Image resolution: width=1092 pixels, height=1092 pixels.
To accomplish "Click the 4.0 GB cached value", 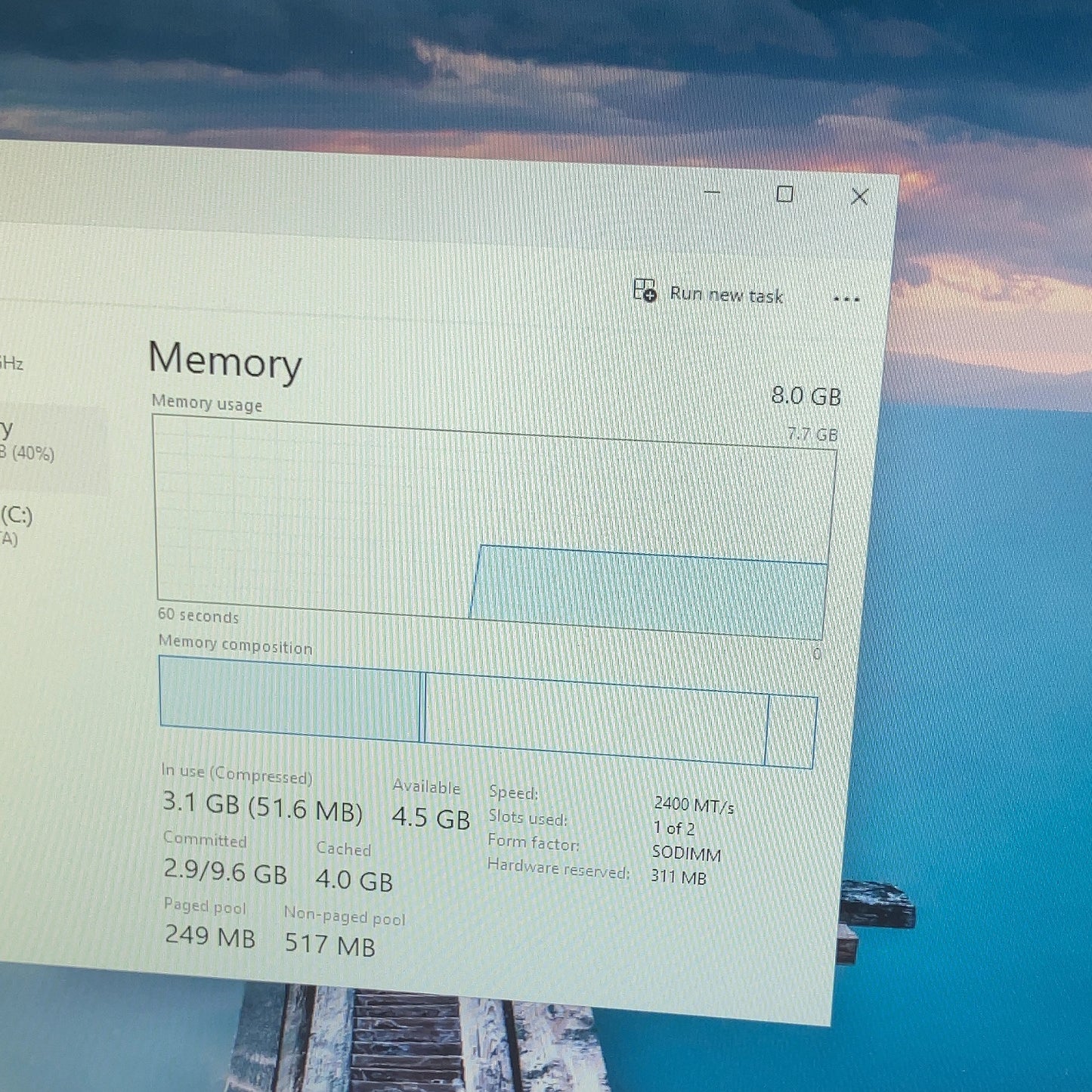I will click(354, 880).
